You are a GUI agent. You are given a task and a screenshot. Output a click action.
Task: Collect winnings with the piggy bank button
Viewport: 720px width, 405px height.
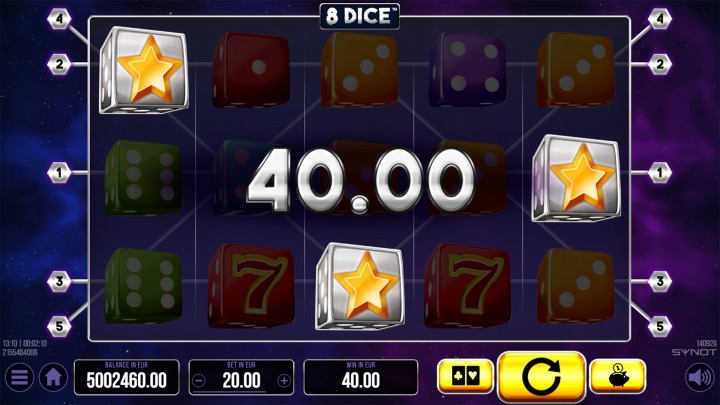point(618,377)
